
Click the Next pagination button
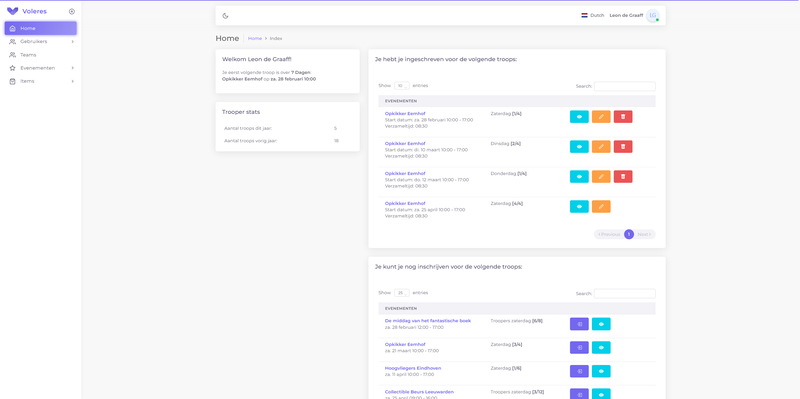coord(645,234)
